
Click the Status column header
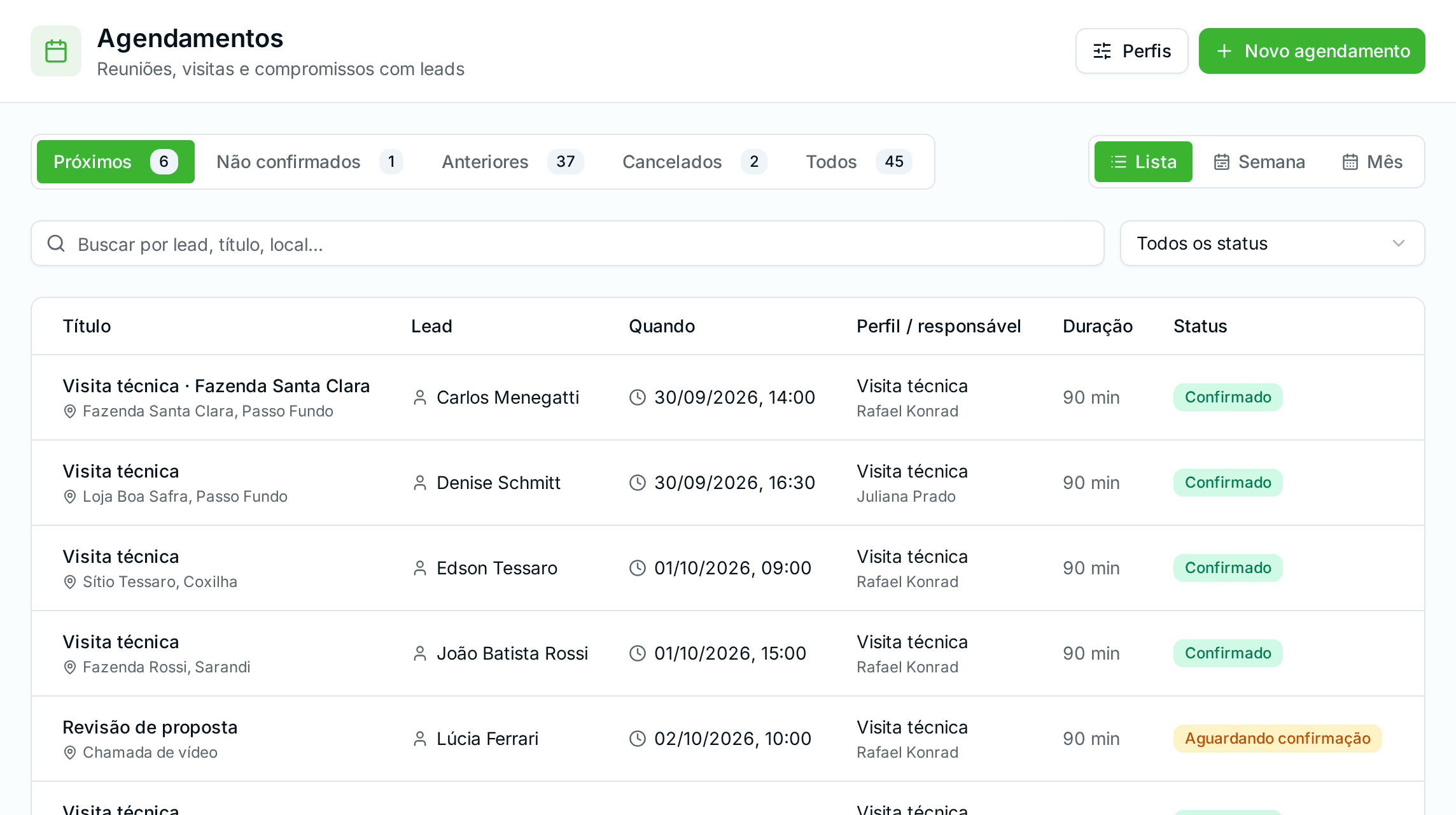pyautogui.click(x=1200, y=326)
